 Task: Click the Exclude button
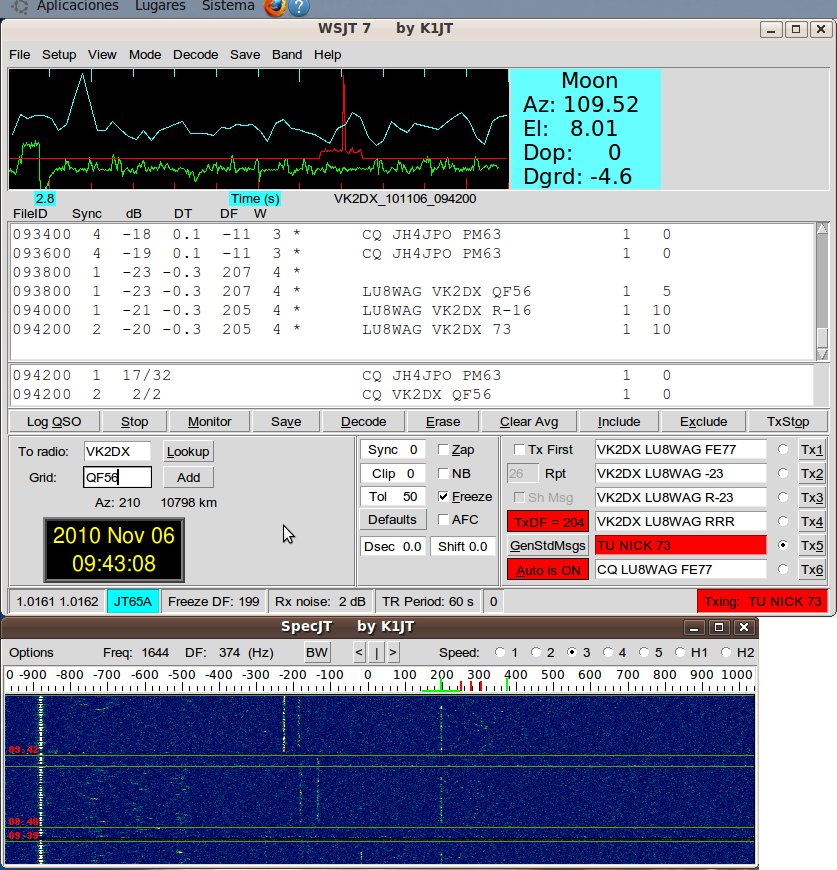[x=703, y=422]
